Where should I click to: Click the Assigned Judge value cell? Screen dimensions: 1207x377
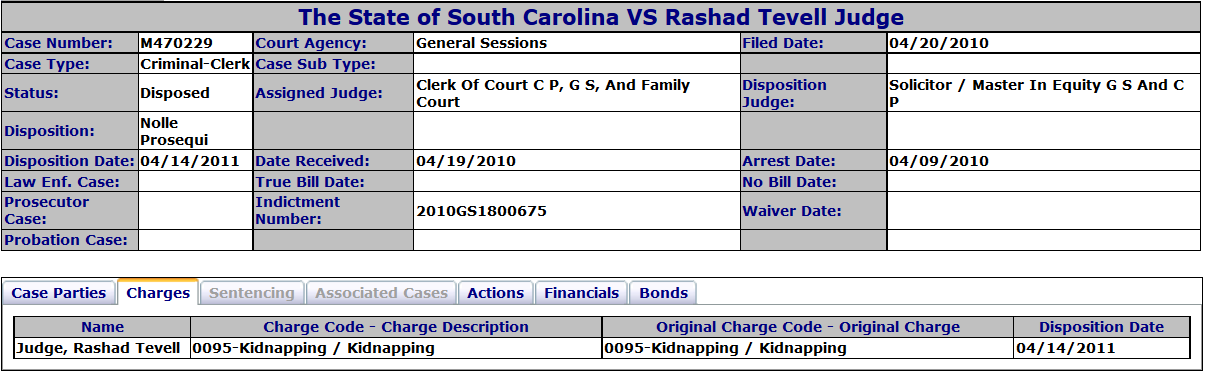[x=577, y=93]
